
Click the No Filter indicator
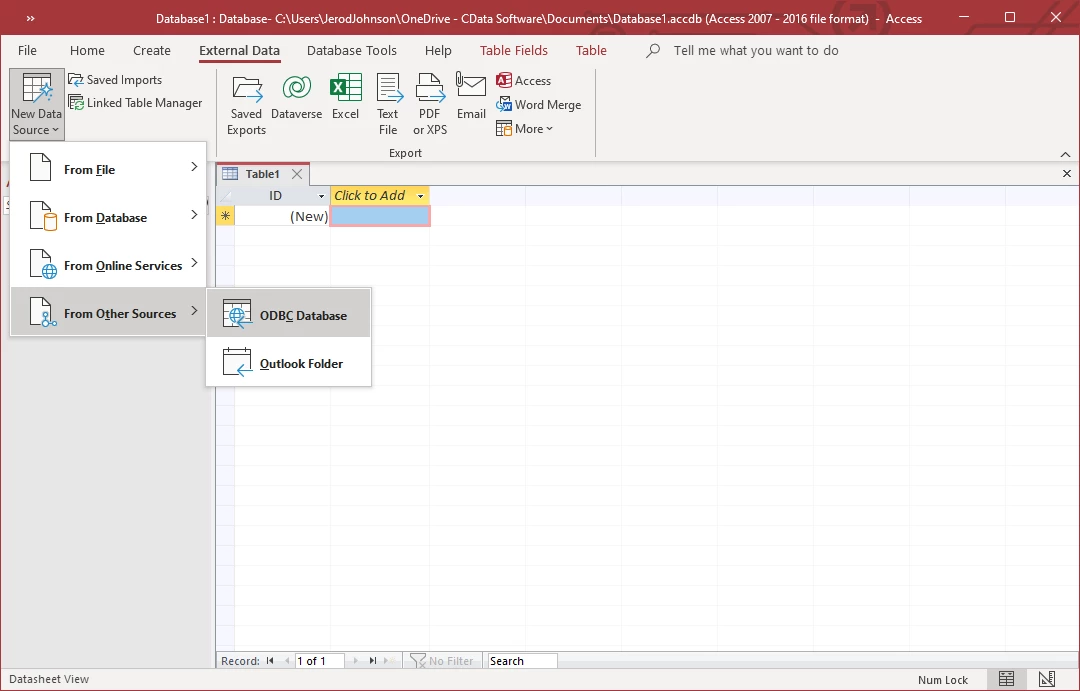[x=442, y=661]
